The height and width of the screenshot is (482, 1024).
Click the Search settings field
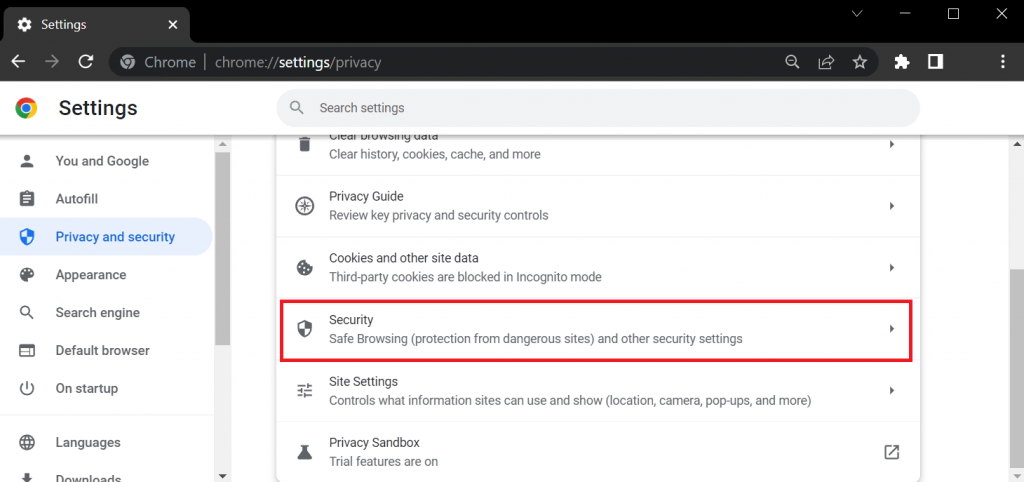[x=600, y=108]
